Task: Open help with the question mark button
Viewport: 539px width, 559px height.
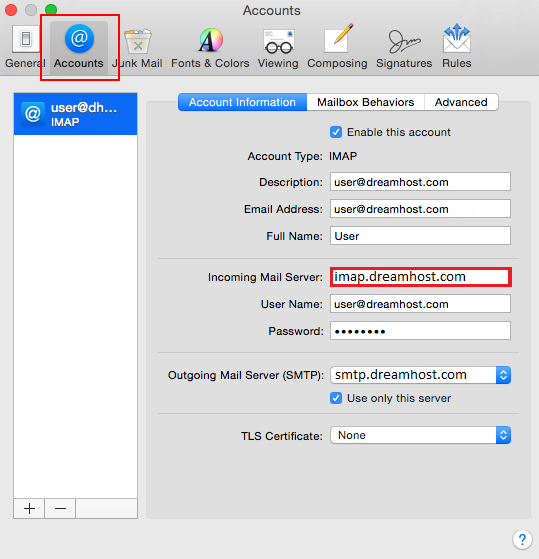Action: (x=522, y=540)
